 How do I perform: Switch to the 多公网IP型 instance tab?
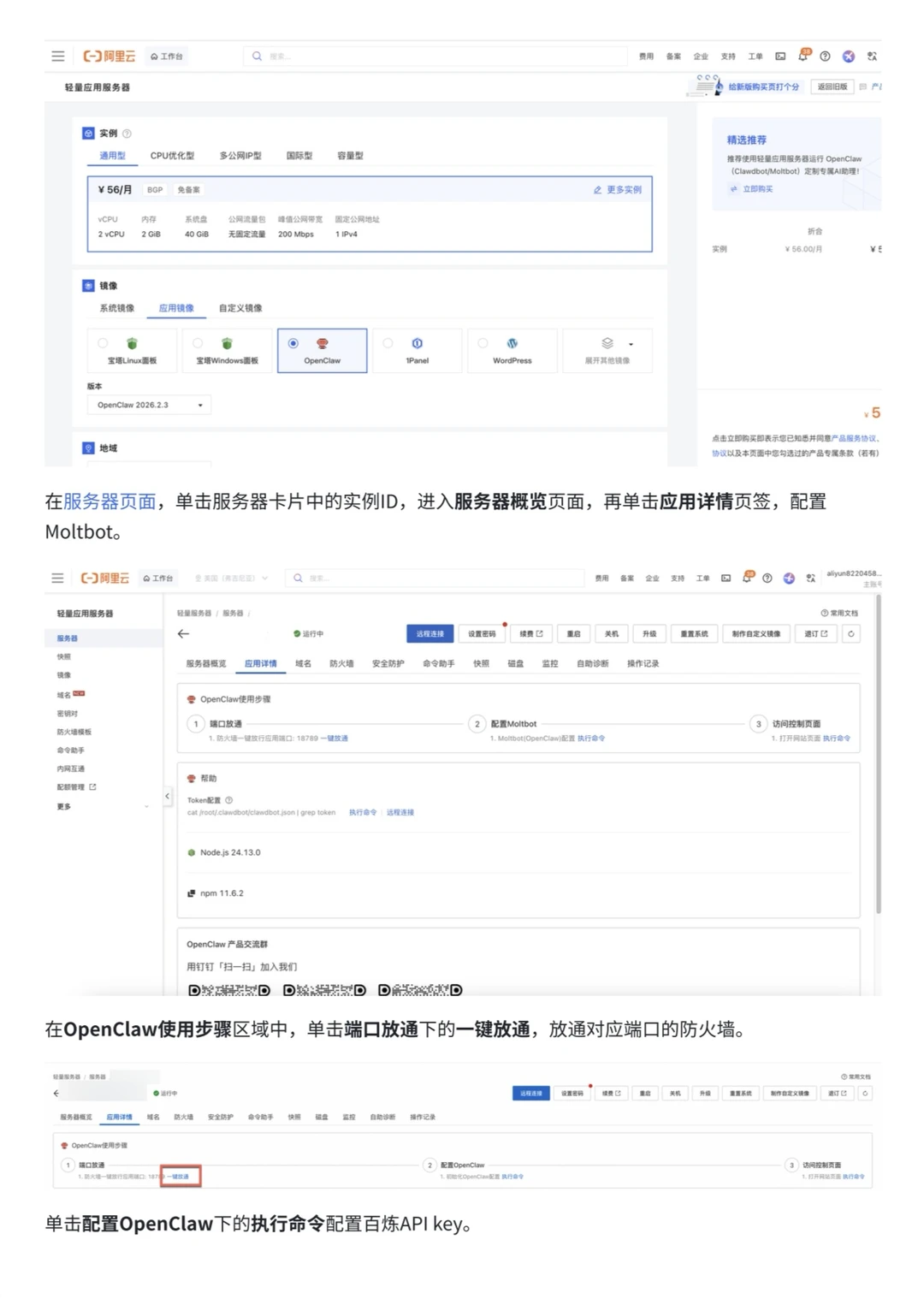click(x=240, y=156)
